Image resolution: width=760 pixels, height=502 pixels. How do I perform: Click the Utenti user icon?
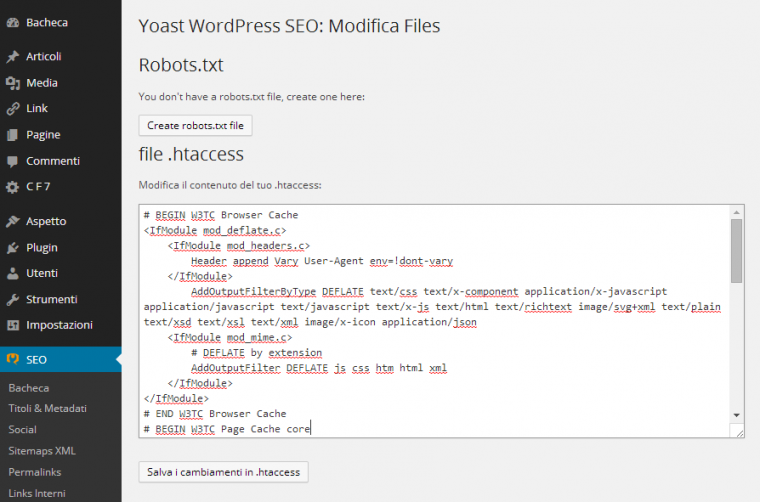coord(13,273)
